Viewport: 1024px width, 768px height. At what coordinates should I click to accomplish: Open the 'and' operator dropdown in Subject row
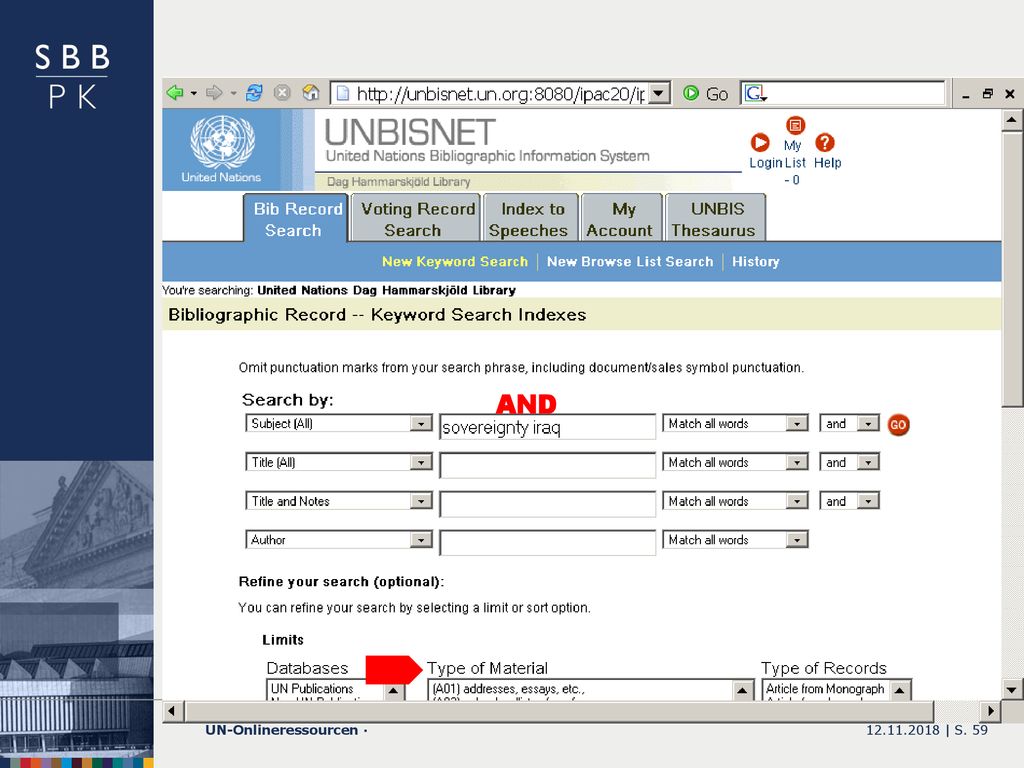coord(868,424)
